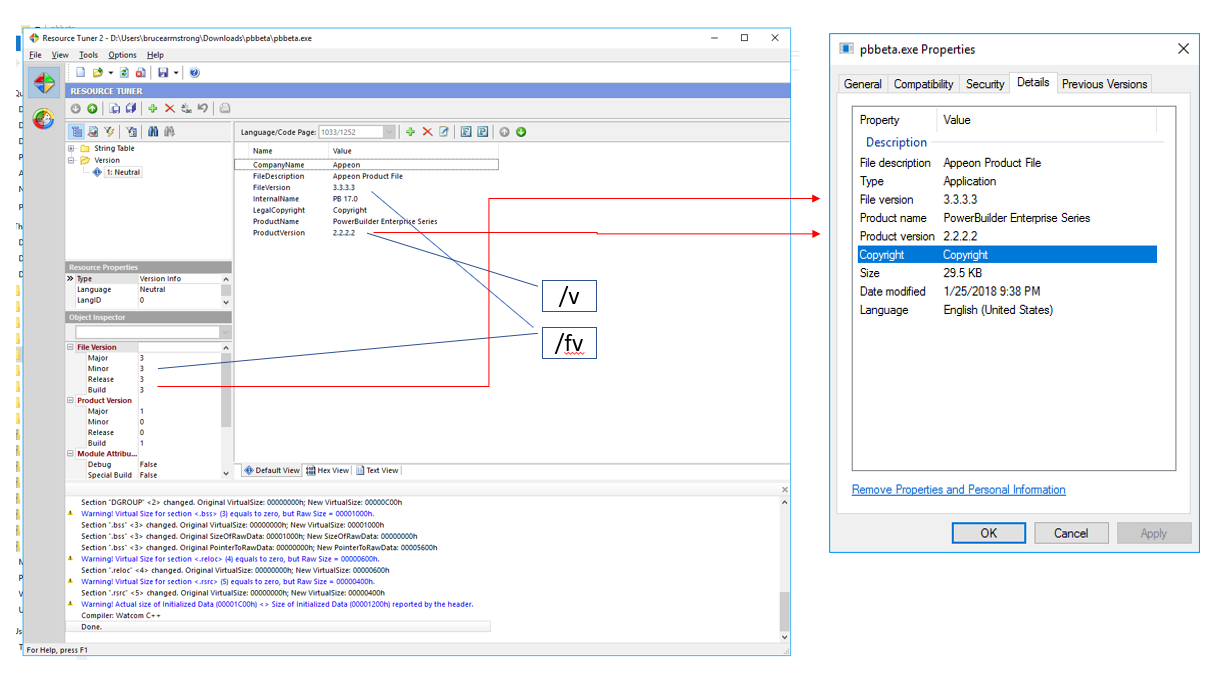1213x684 pixels.
Task: Click OK in pbbeta.exe Properties
Action: pyautogui.click(x=989, y=533)
